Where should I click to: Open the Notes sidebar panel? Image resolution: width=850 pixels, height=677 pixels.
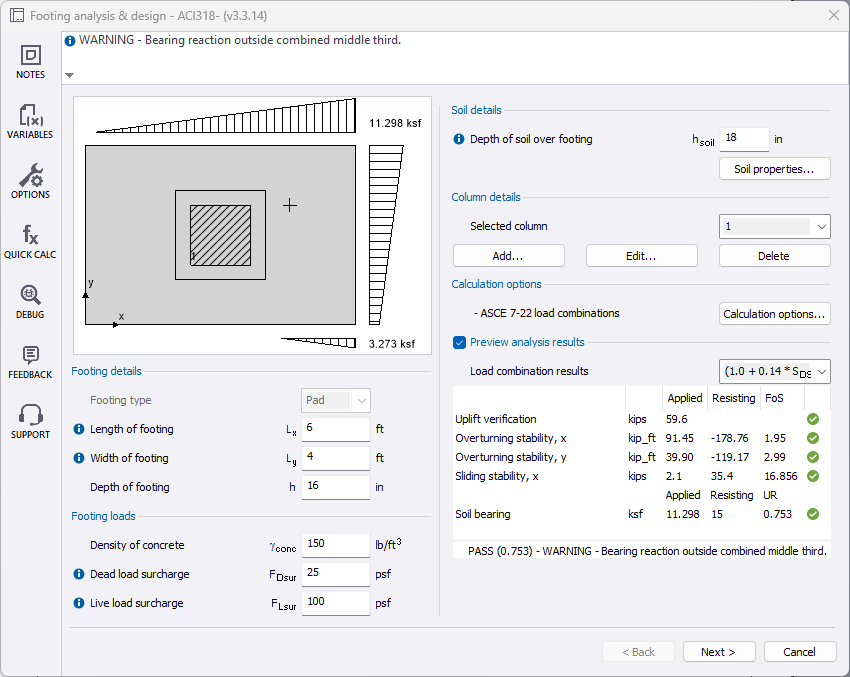tap(30, 61)
